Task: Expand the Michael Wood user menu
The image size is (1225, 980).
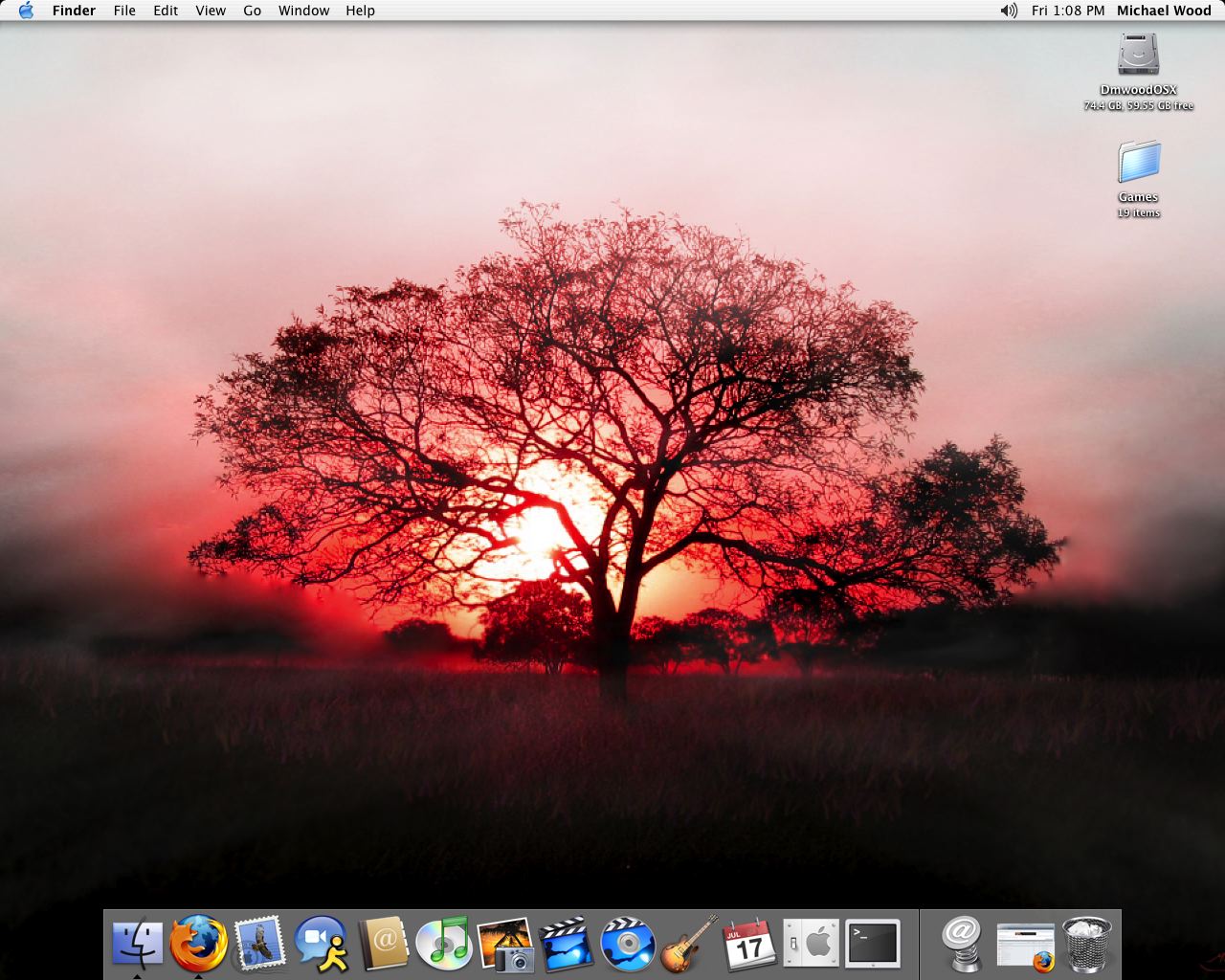Action: (1164, 11)
